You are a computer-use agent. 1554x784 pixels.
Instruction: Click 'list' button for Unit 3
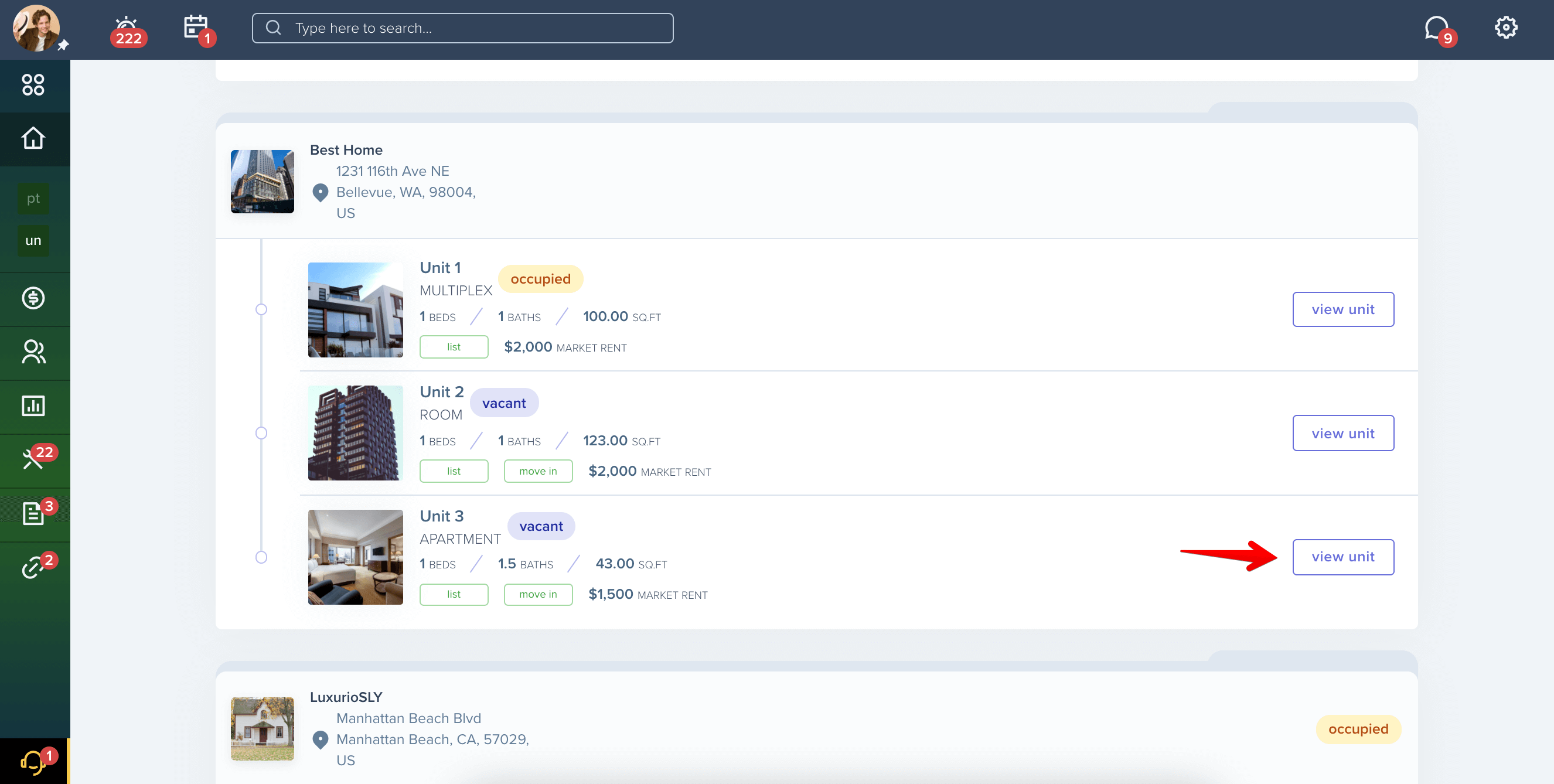point(454,594)
